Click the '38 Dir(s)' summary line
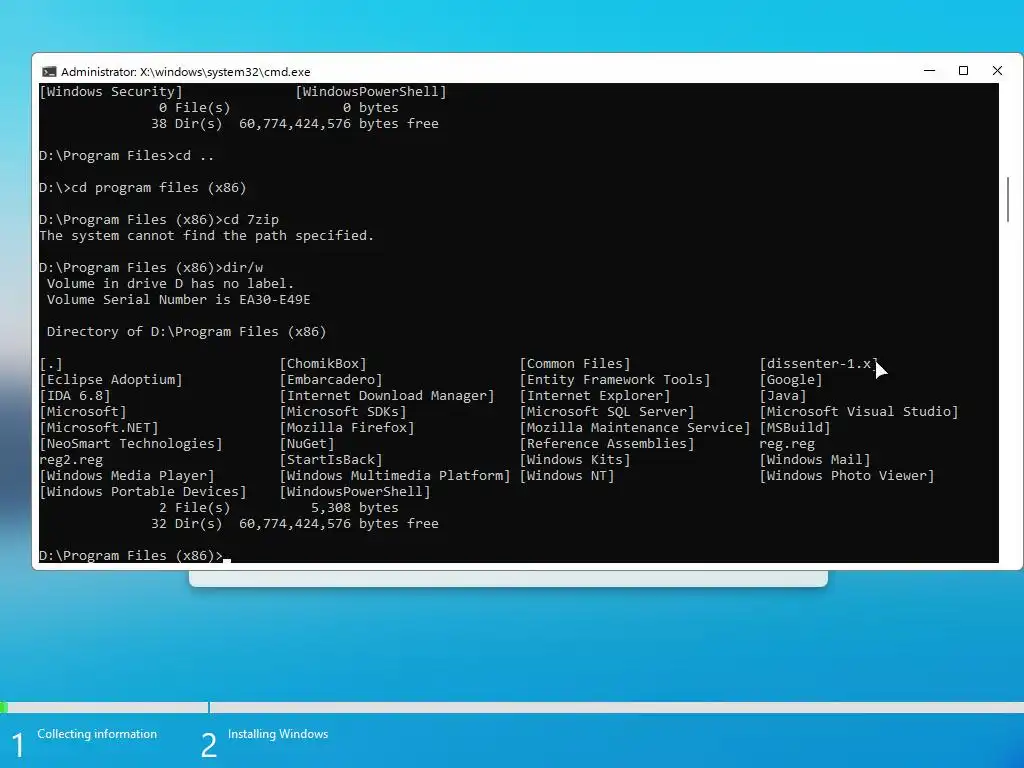This screenshot has height=768, width=1024. 295,123
